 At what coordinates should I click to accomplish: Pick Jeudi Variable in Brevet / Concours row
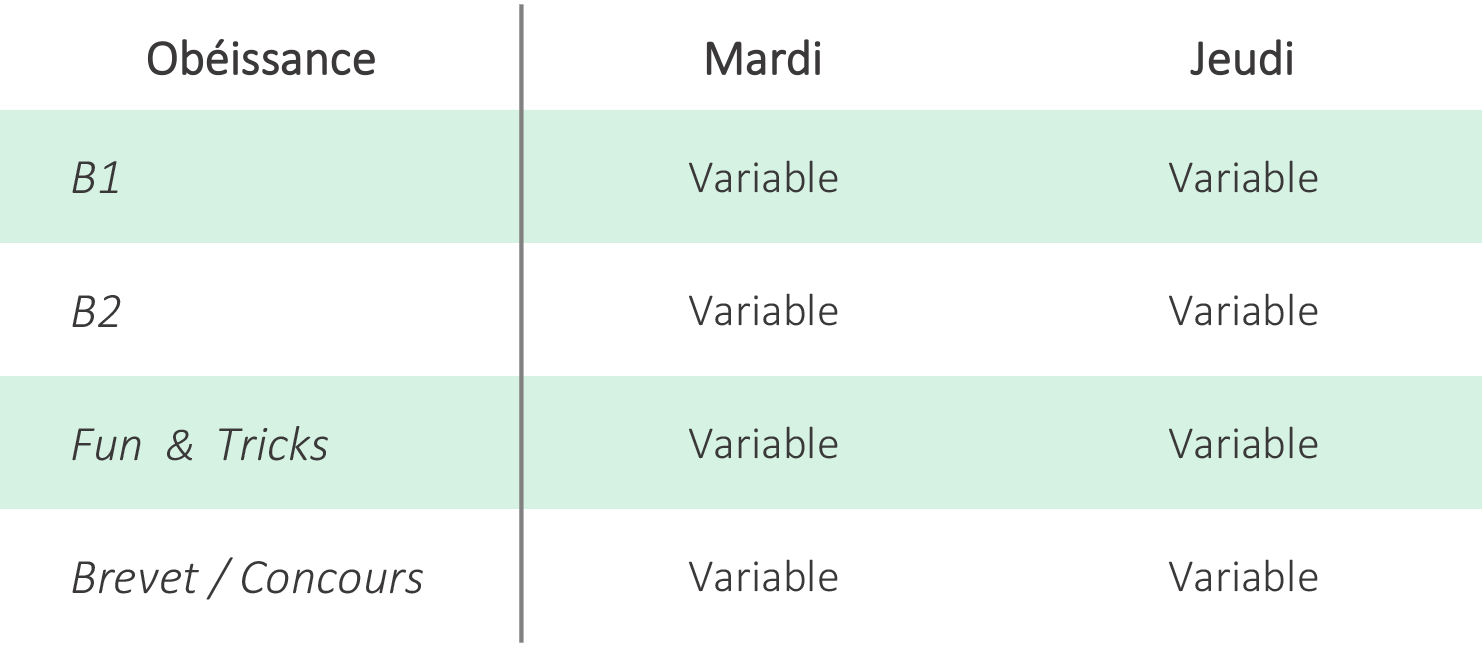(x=1244, y=577)
